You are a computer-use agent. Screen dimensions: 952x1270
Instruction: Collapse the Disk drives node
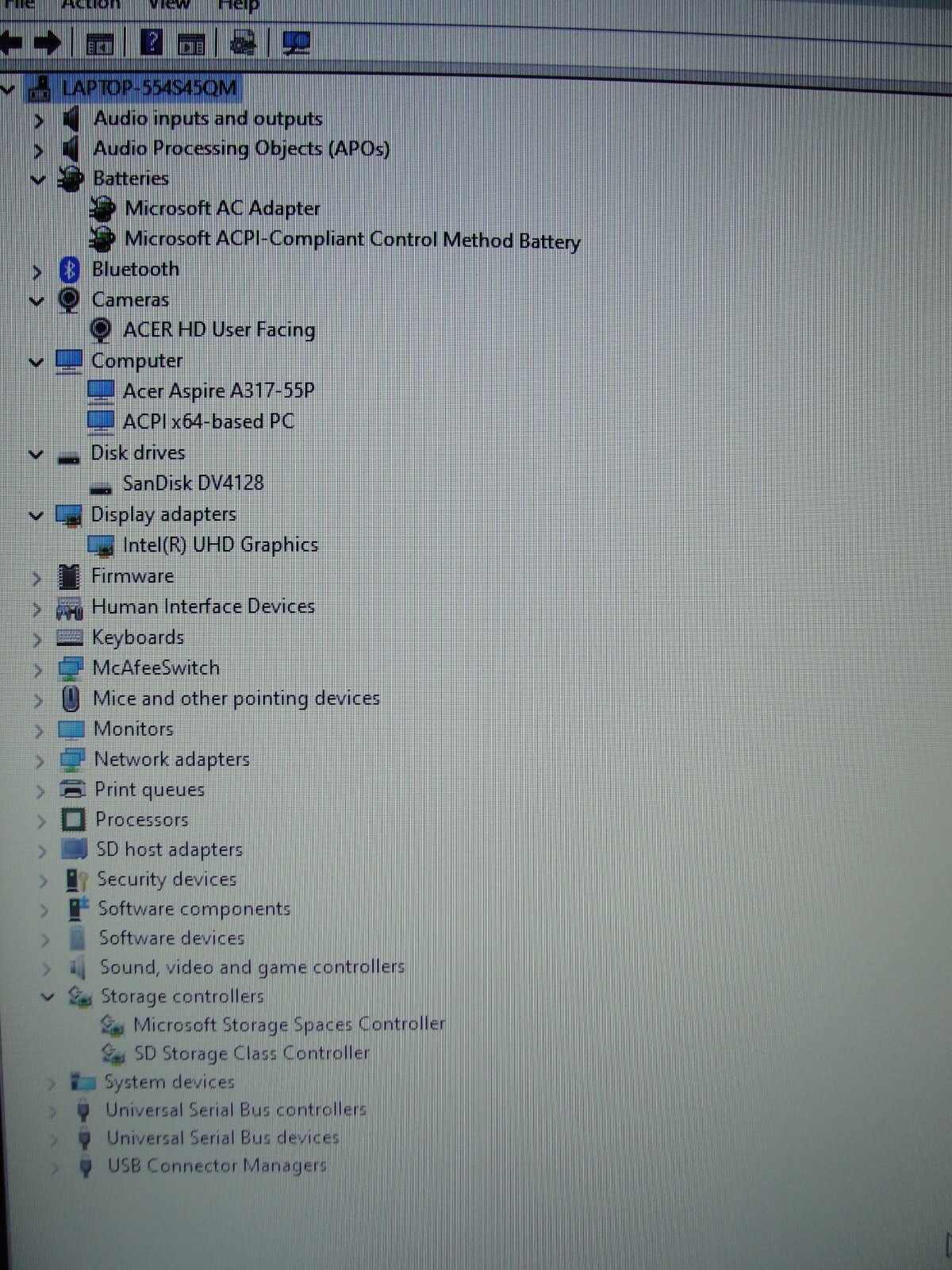coord(36,455)
